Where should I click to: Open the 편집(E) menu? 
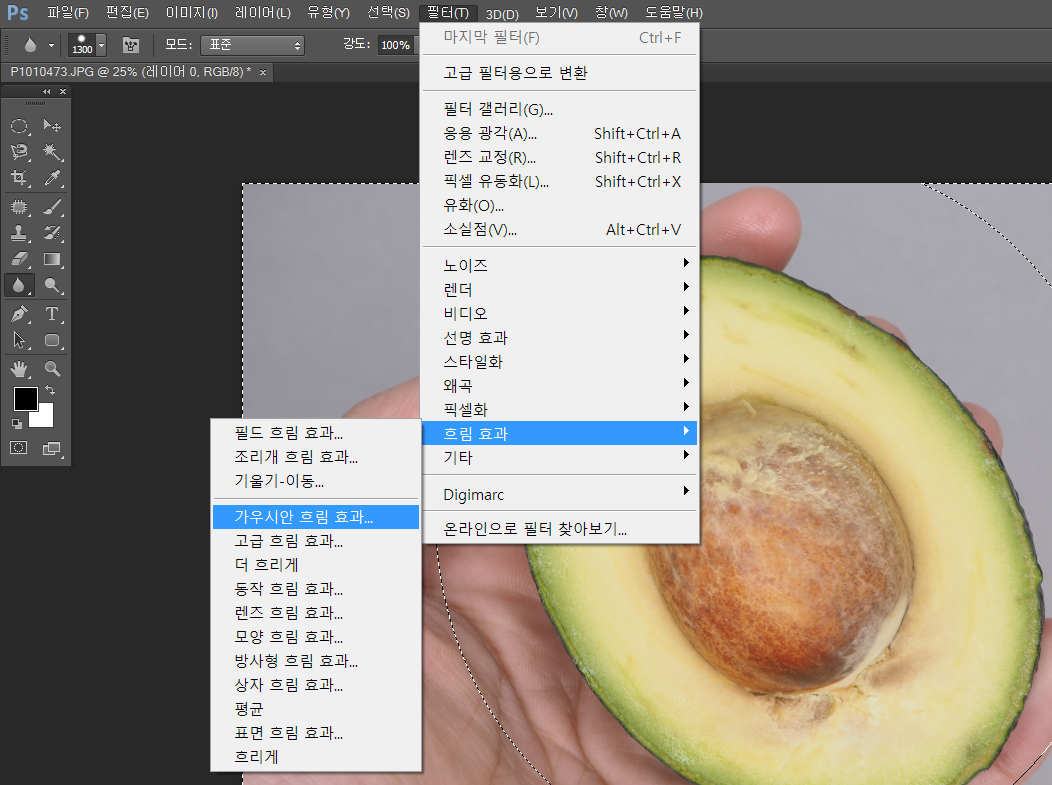click(127, 13)
